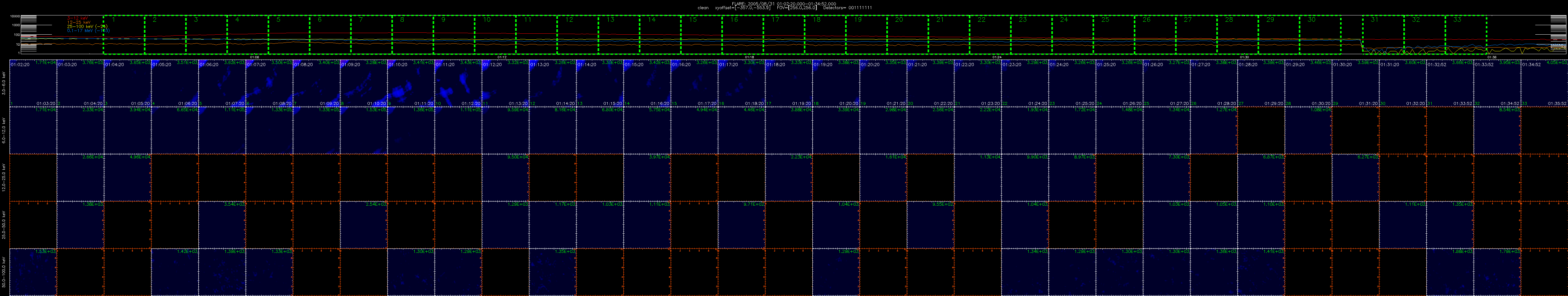1568x296 pixels.
Task: Open the 6.0-12.0 keV image labeled 6.65E+04
Action: point(175,130)
